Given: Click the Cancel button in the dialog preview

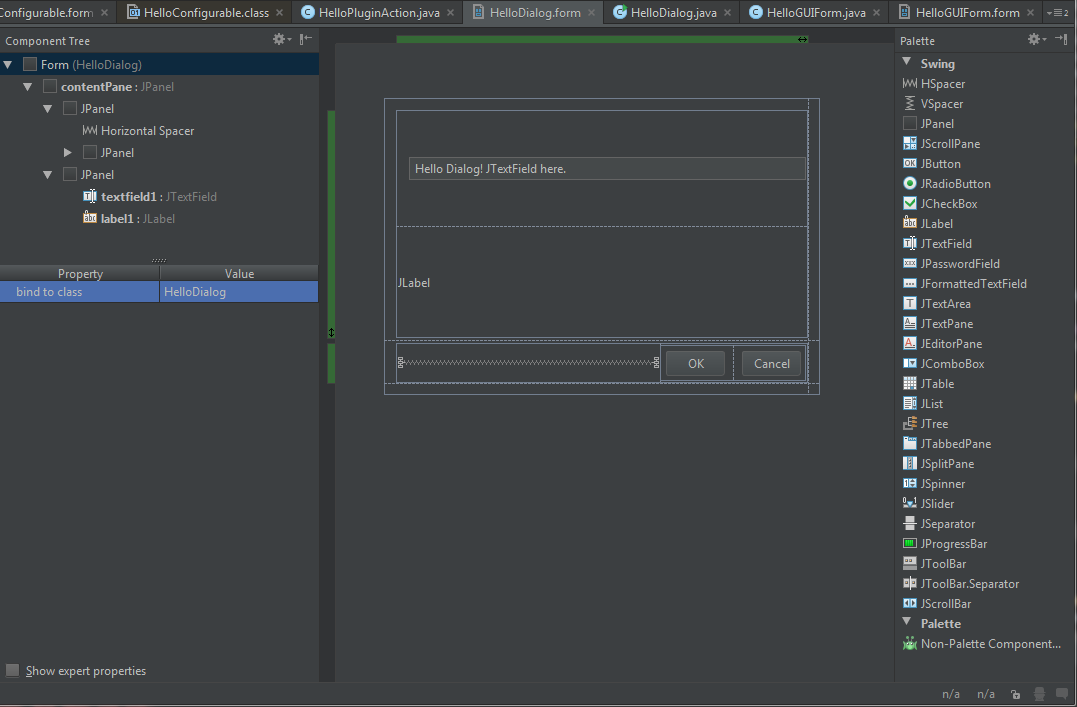Looking at the screenshot, I should click(x=772, y=363).
